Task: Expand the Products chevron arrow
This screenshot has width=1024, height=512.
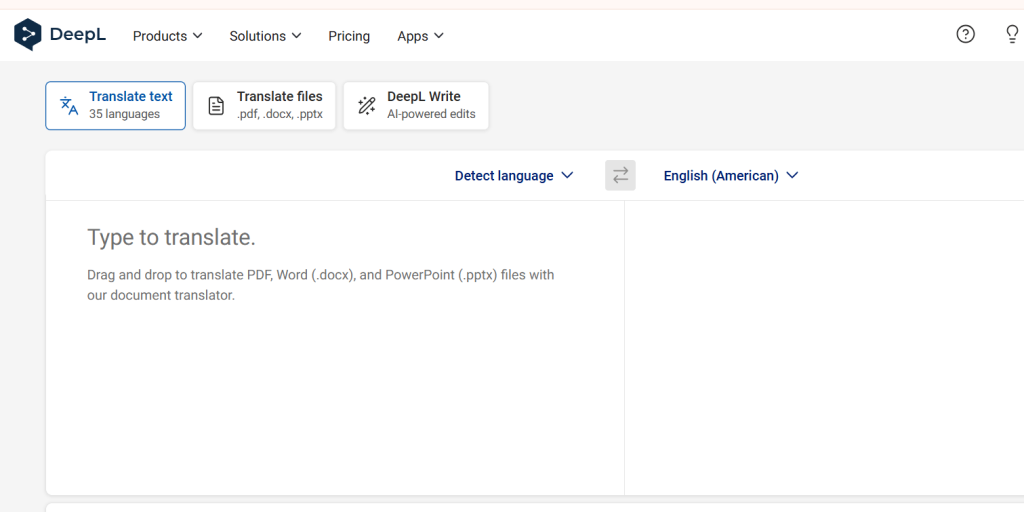Action: pos(197,35)
